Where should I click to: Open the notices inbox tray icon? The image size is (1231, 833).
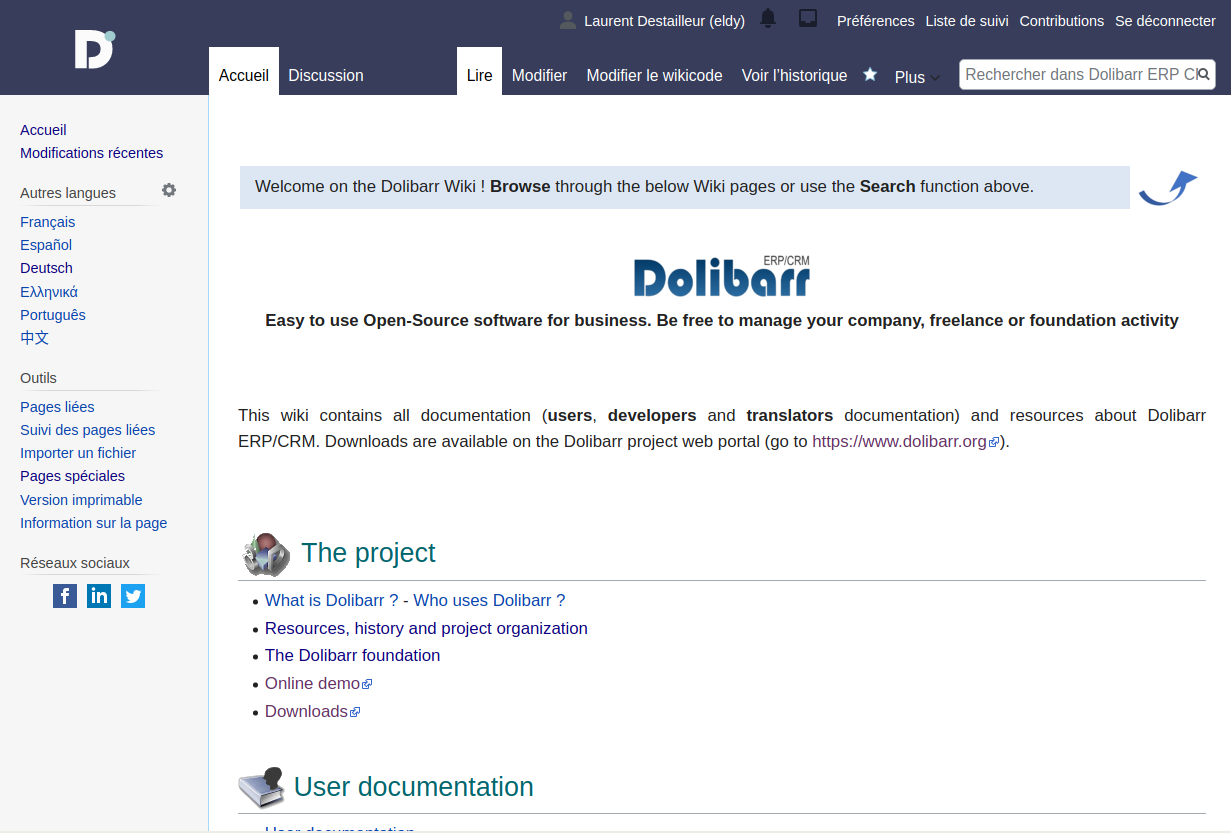tap(808, 18)
